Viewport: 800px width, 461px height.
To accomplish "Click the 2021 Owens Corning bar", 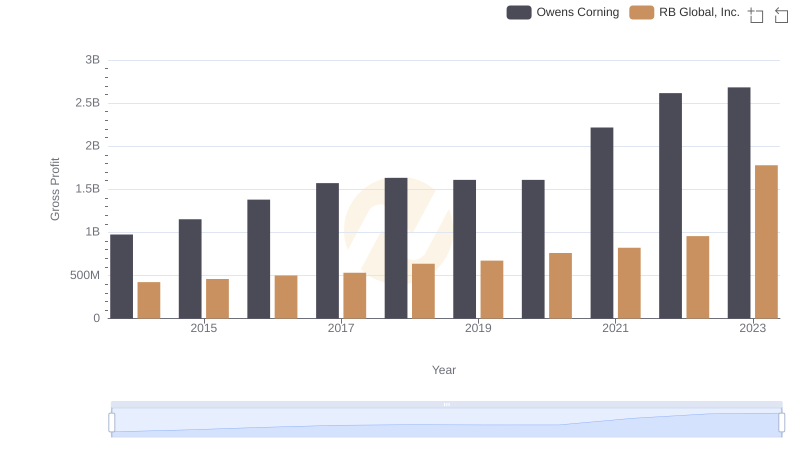I will [x=602, y=223].
